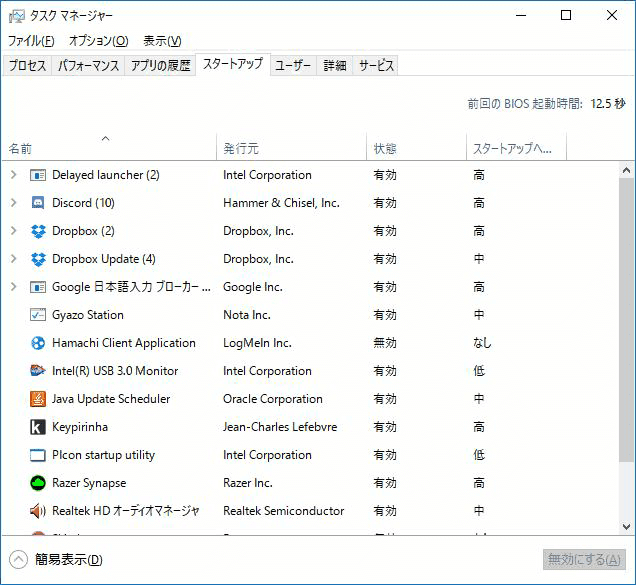636x585 pixels.
Task: Click the Task Manager title bar icon
Action: coord(16,16)
